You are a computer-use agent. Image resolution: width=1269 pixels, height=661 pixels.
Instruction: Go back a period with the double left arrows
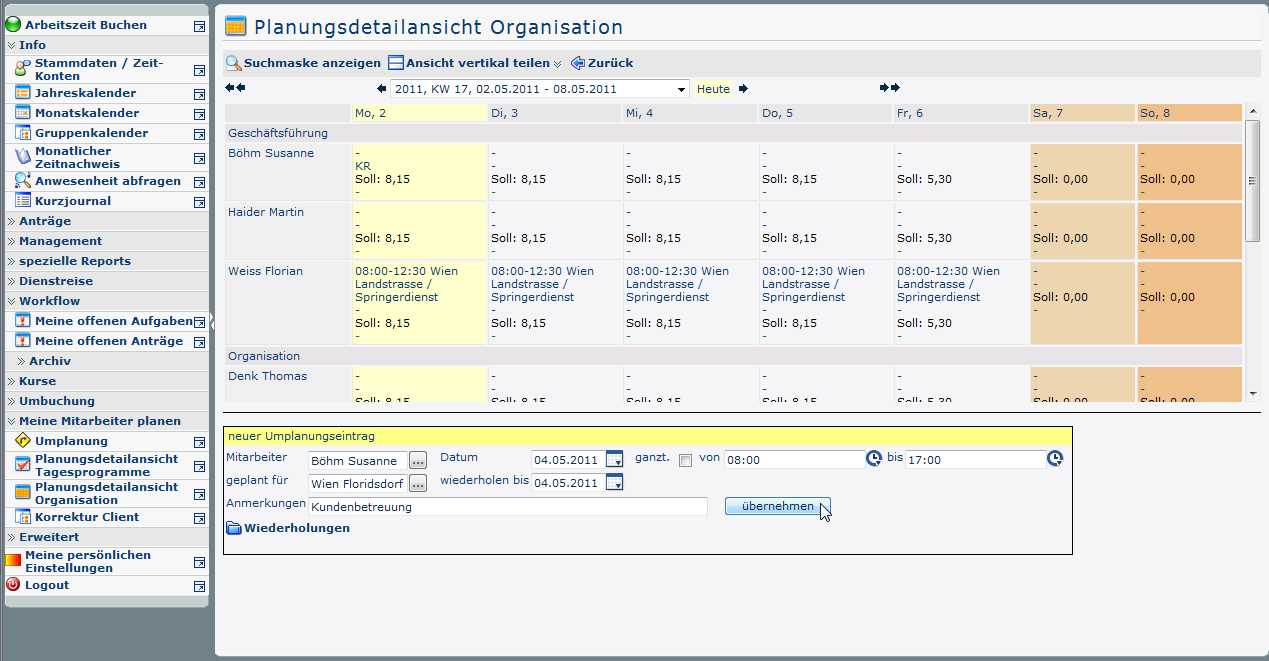coord(235,88)
